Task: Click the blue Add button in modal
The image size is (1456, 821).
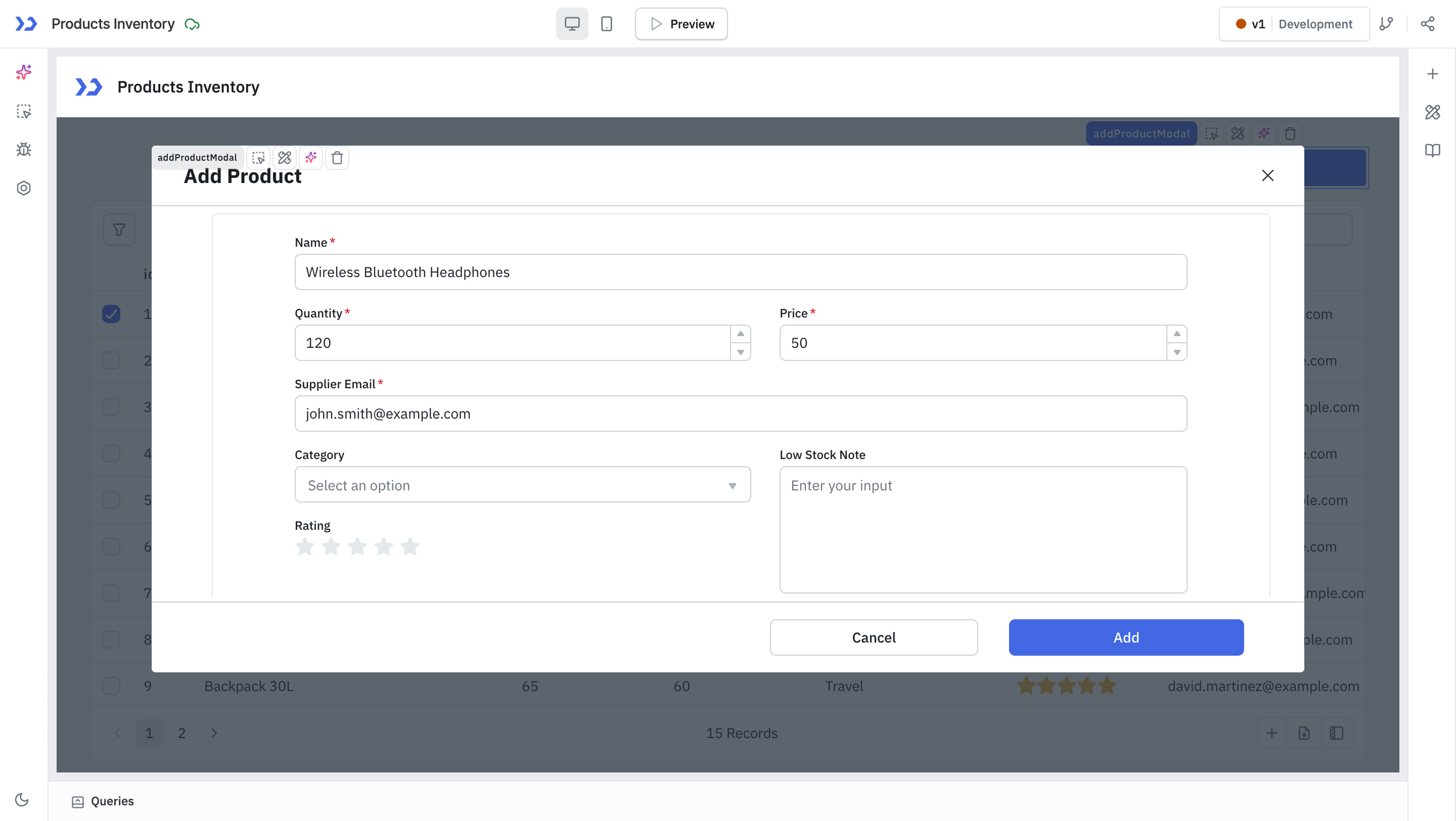Action: tap(1125, 637)
